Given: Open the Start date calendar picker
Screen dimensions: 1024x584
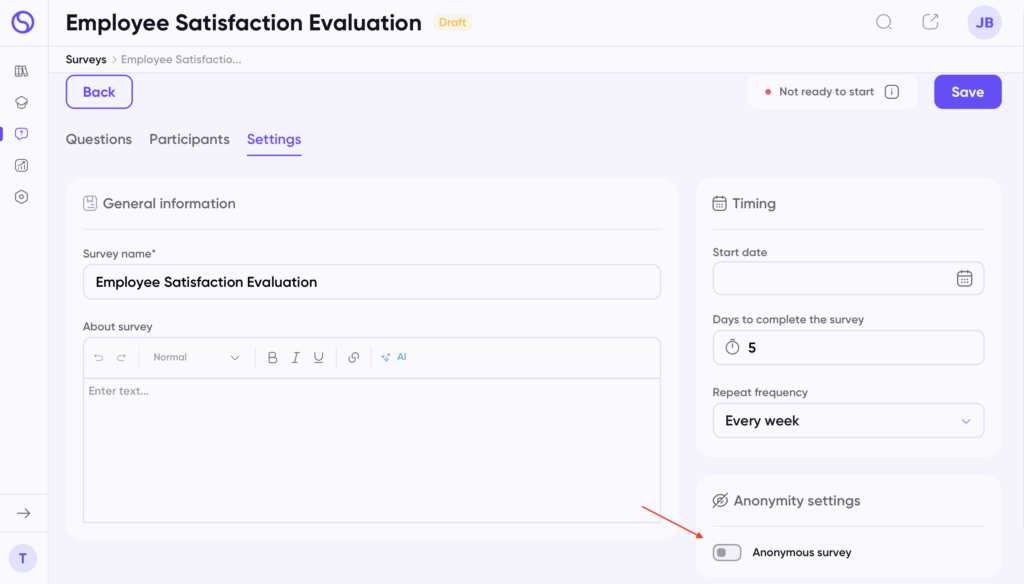Looking at the screenshot, I should (964, 278).
